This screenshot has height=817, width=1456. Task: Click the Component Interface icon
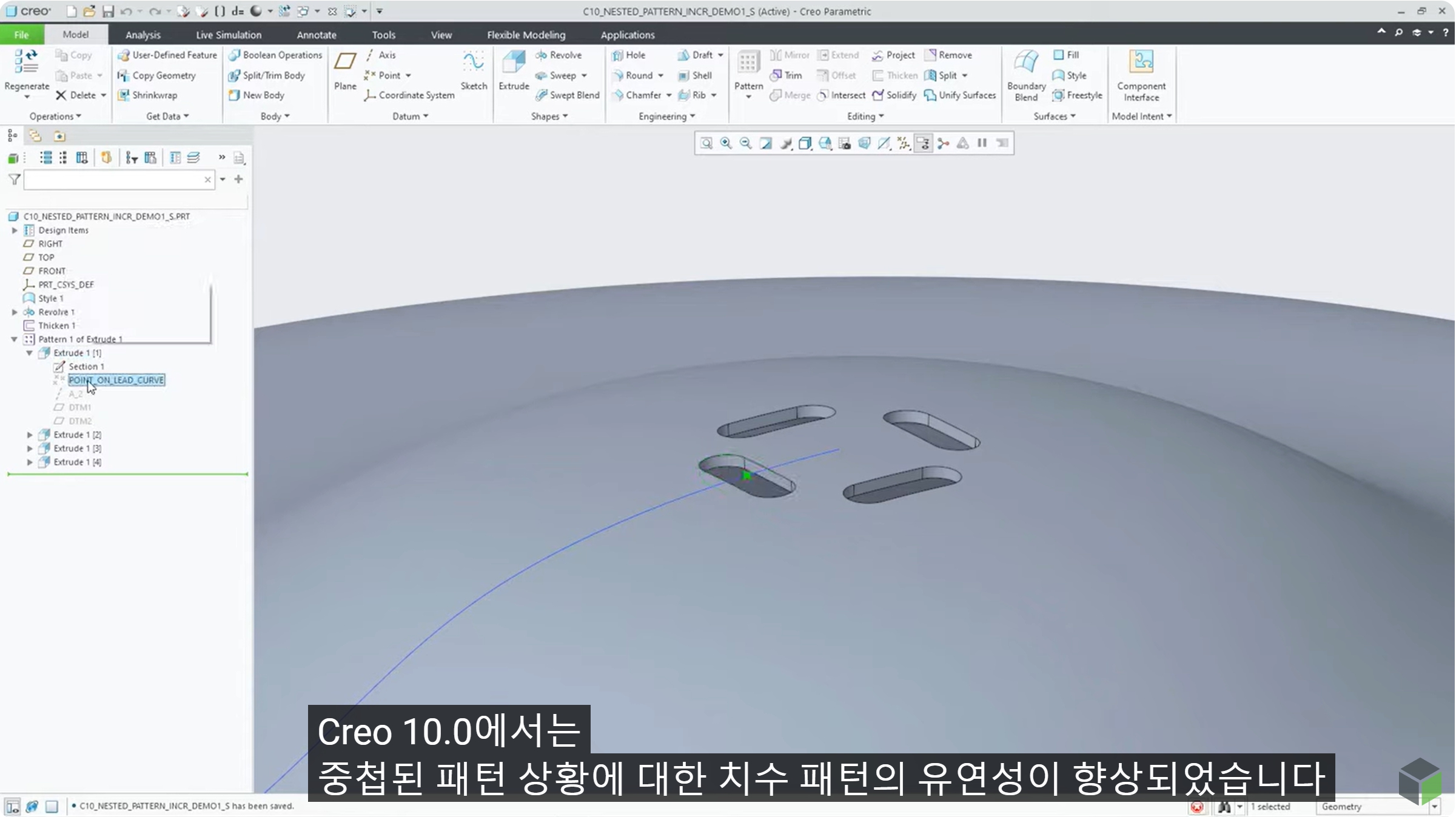click(x=1141, y=62)
